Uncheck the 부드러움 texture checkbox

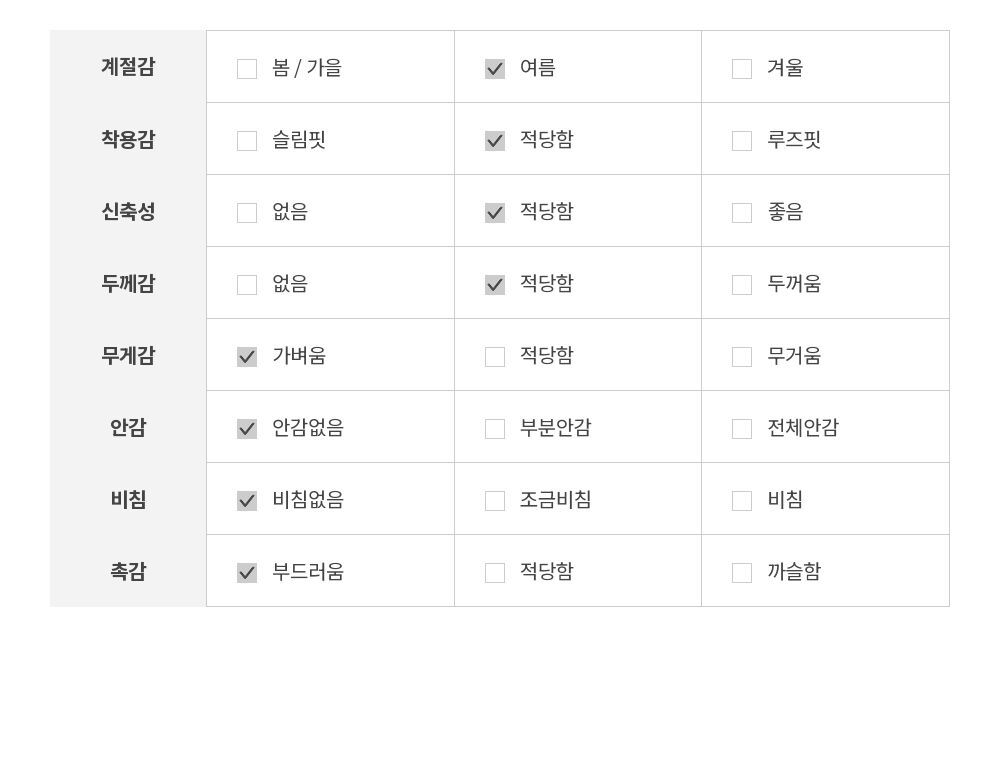247,573
